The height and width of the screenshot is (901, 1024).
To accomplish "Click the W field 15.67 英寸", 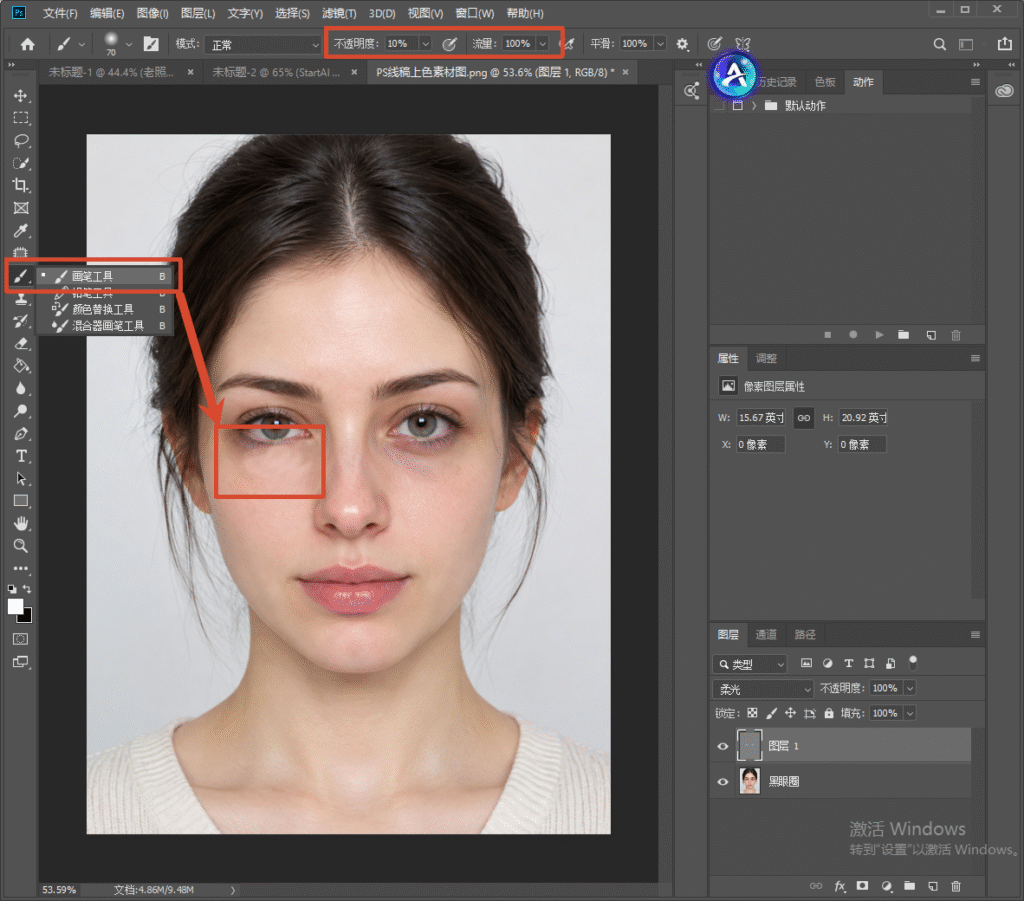I will click(x=760, y=418).
